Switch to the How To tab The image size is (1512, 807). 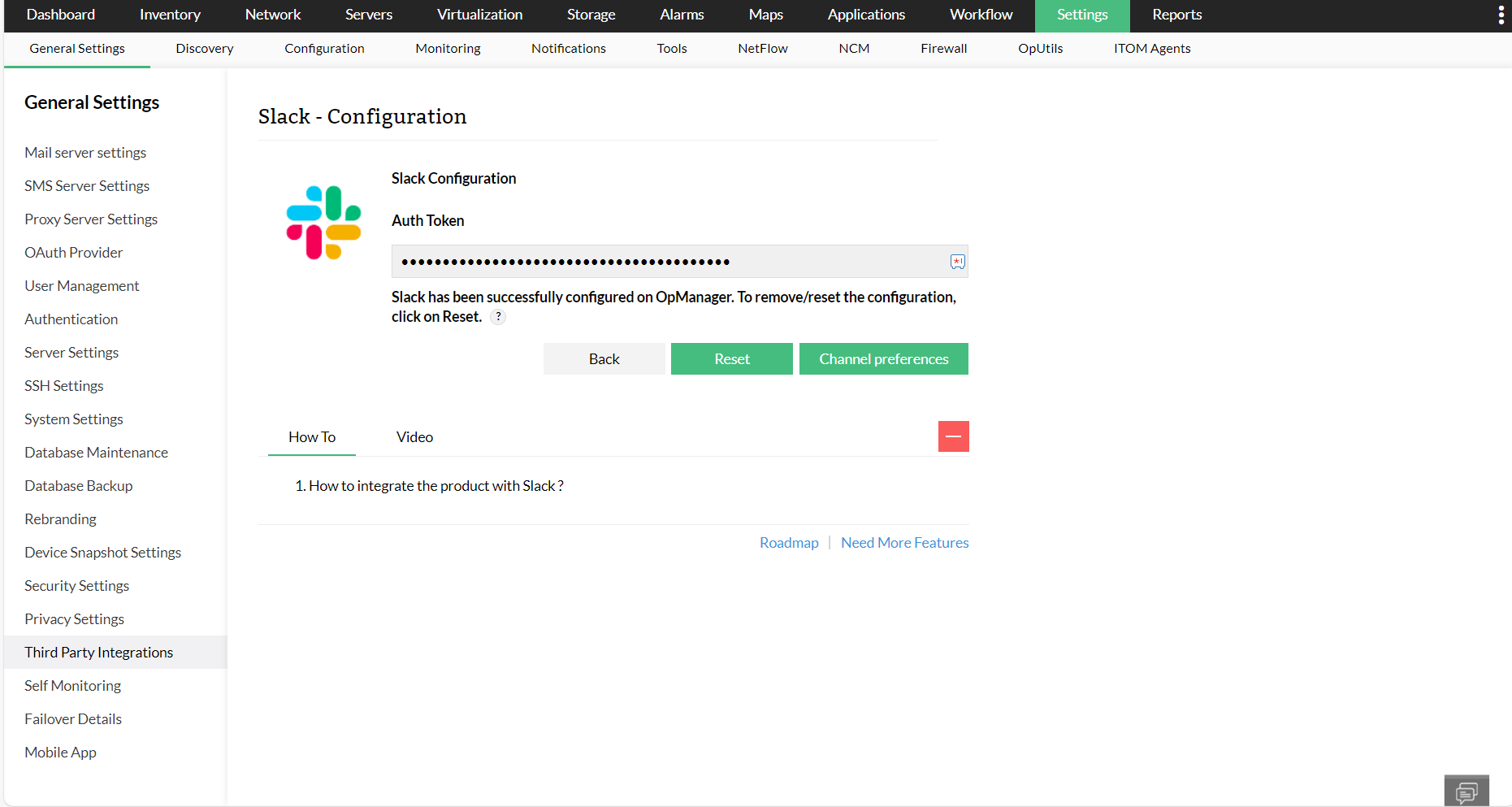(312, 437)
